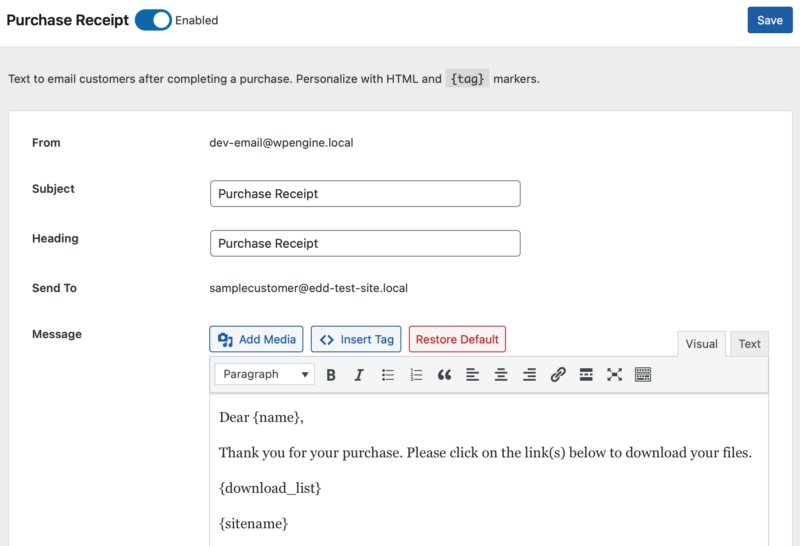Image resolution: width=800 pixels, height=546 pixels.
Task: Enter fullscreen editor mode
Action: coord(614,374)
